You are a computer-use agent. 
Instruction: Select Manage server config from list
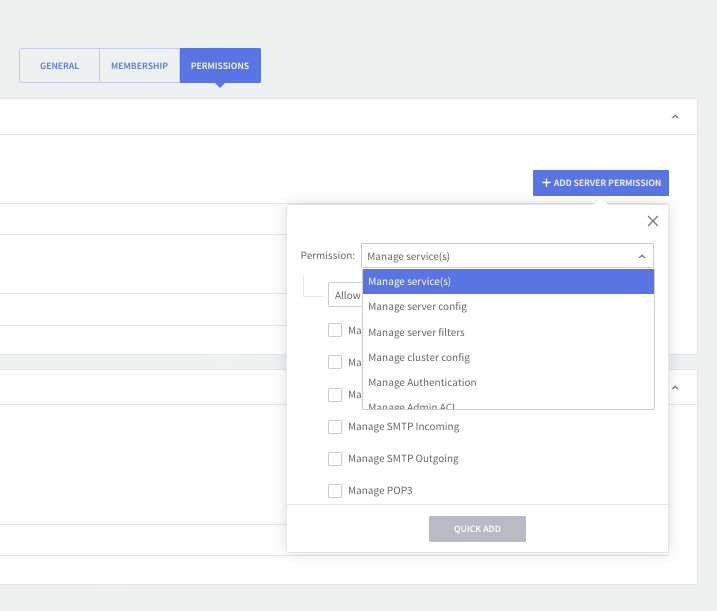[x=508, y=307]
